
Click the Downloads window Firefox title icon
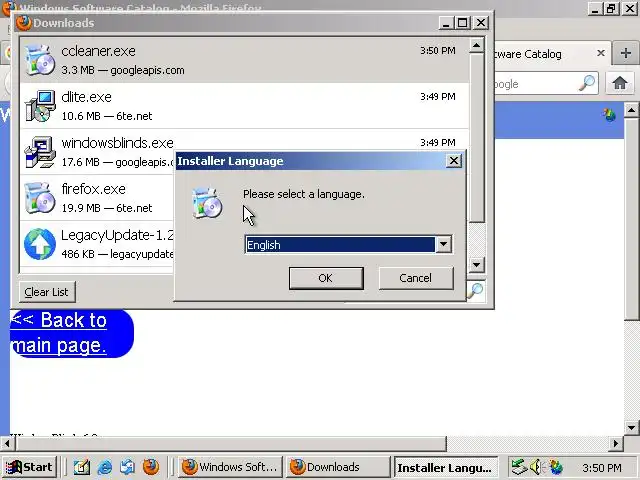(x=24, y=23)
